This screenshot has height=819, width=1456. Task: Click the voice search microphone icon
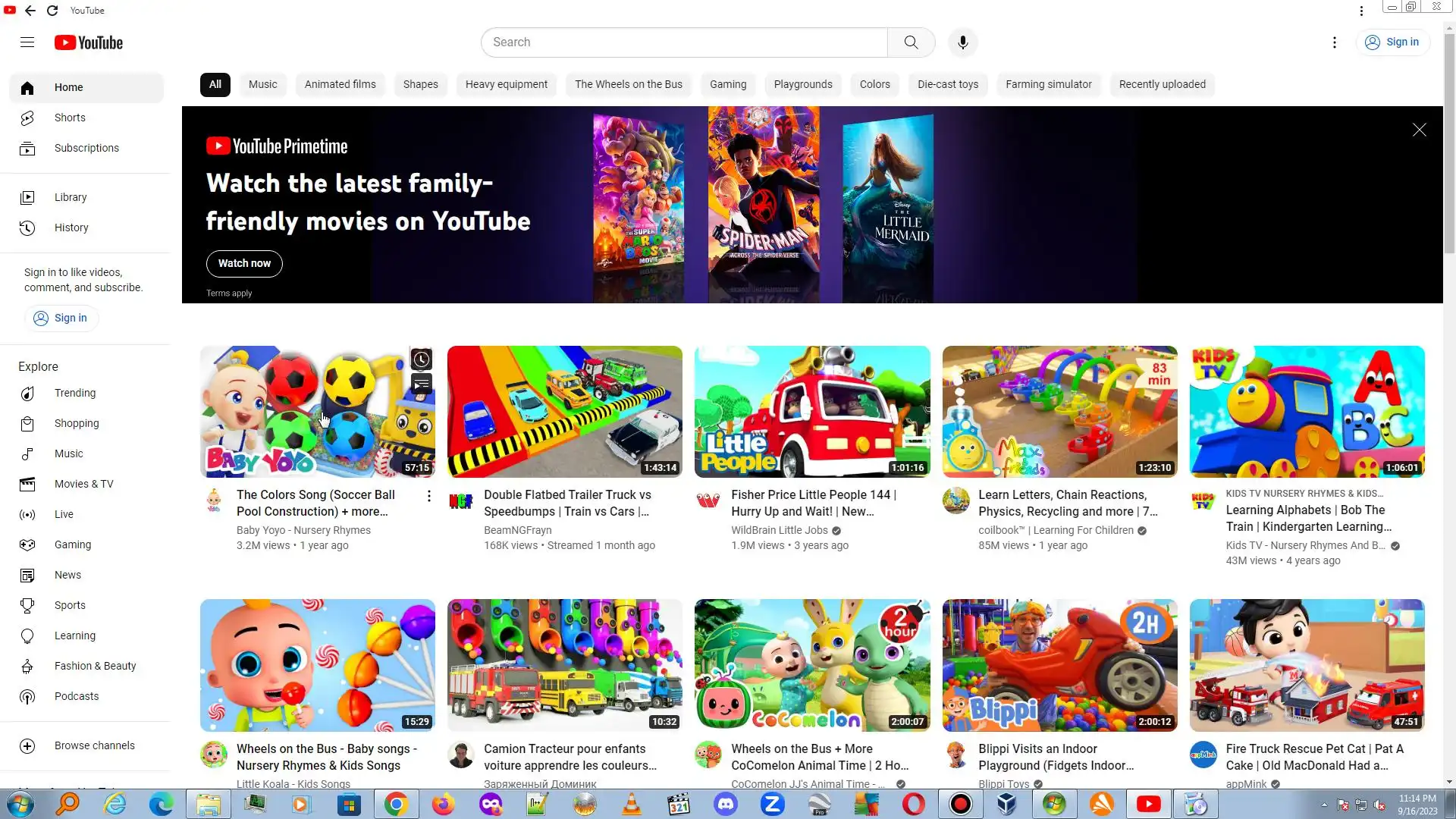(962, 42)
